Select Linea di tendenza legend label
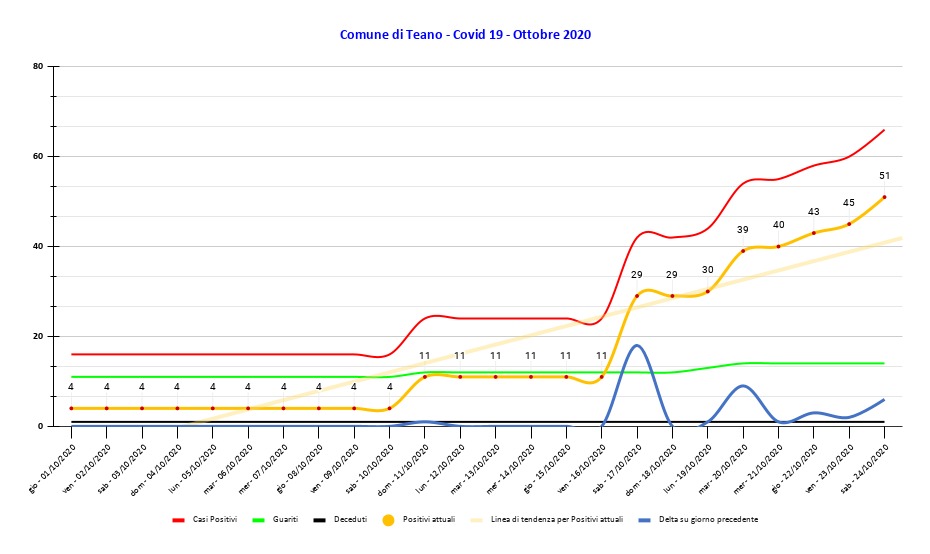Image resolution: width=930 pixels, height=554 pixels. 557,520
